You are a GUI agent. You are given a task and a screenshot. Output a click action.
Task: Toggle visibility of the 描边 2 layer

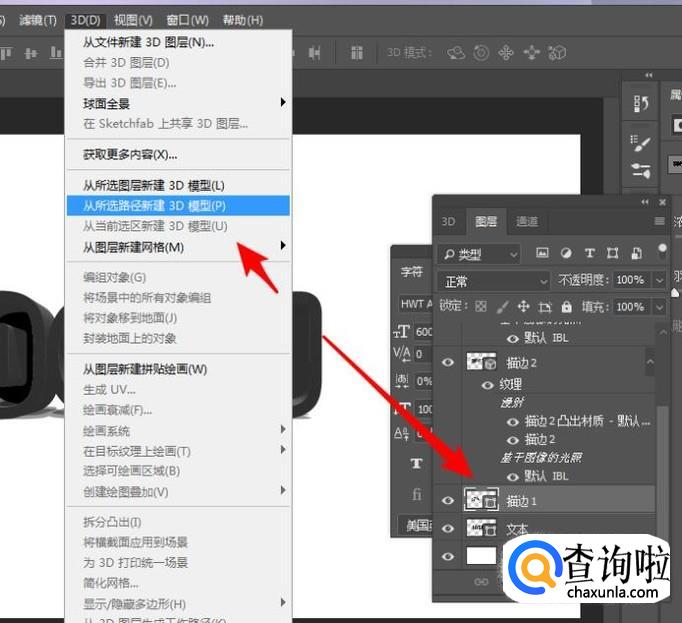[x=448, y=362]
